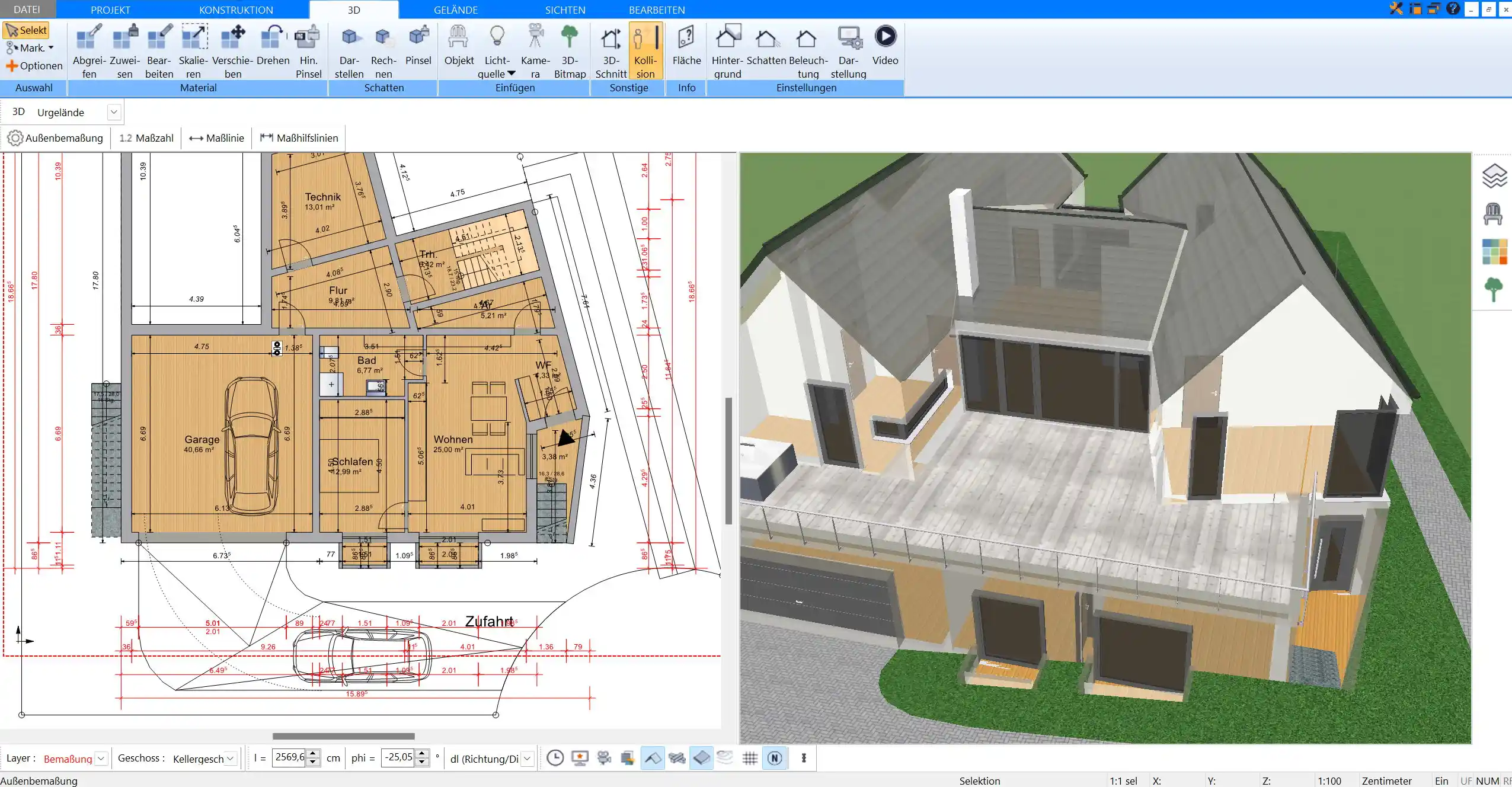Open the Fläche info tool
This screenshot has width=1512, height=787.
point(686,46)
